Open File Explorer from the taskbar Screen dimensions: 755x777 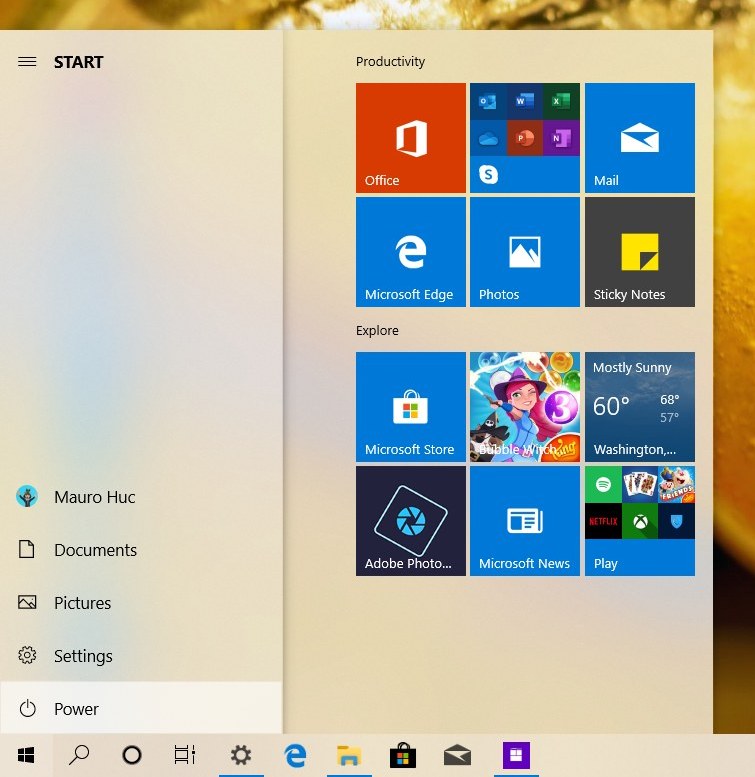click(x=349, y=756)
